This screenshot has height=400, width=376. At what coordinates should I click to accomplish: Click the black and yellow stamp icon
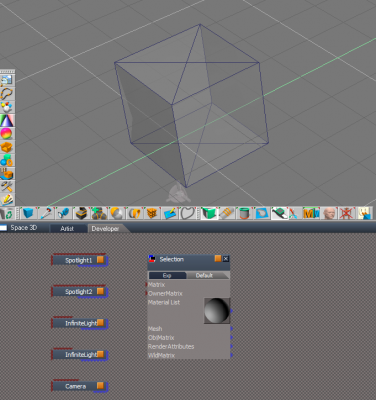pos(81,213)
